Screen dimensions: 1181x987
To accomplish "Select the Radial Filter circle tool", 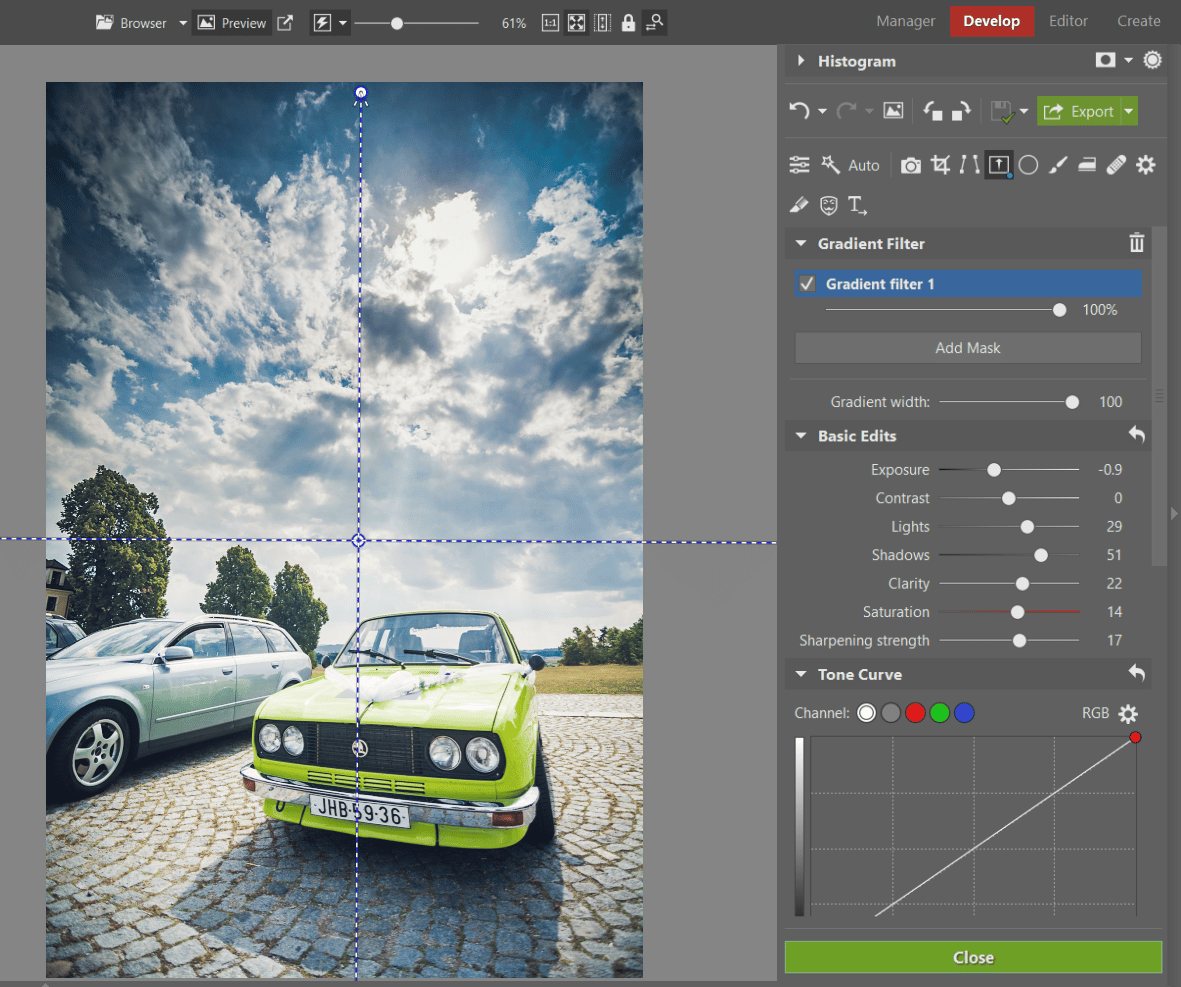I will (1028, 165).
